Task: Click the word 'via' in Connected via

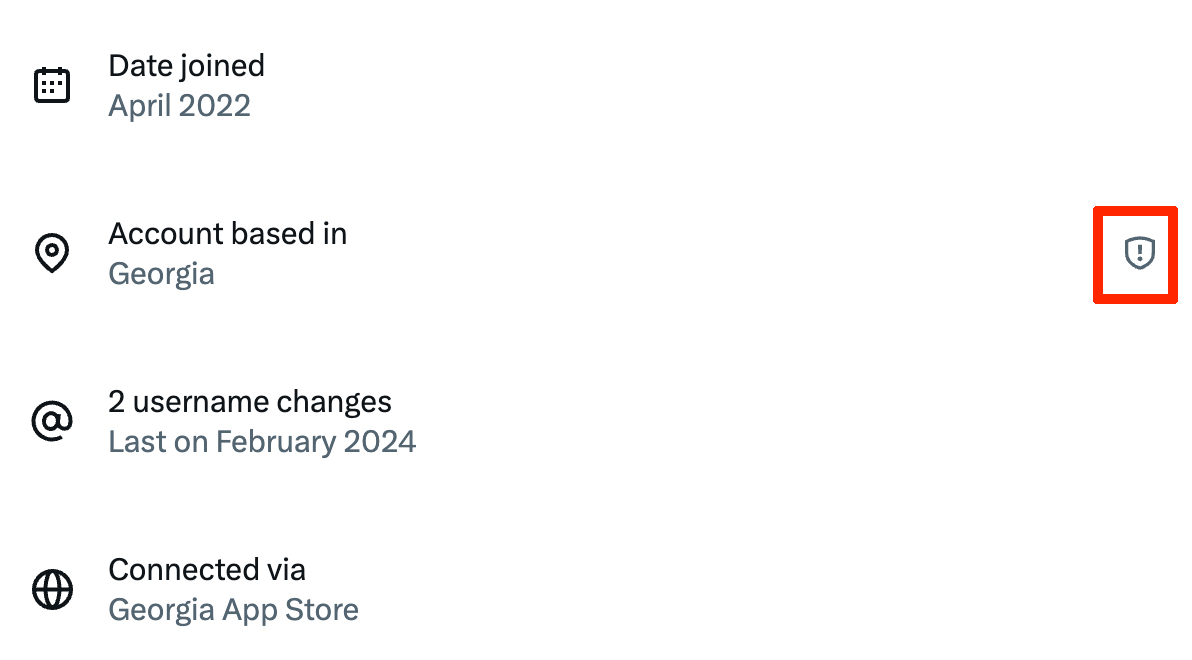Action: pyautogui.click(x=285, y=570)
